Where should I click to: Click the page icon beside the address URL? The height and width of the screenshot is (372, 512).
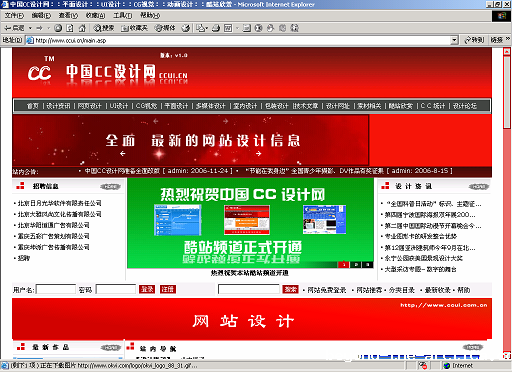point(30,40)
